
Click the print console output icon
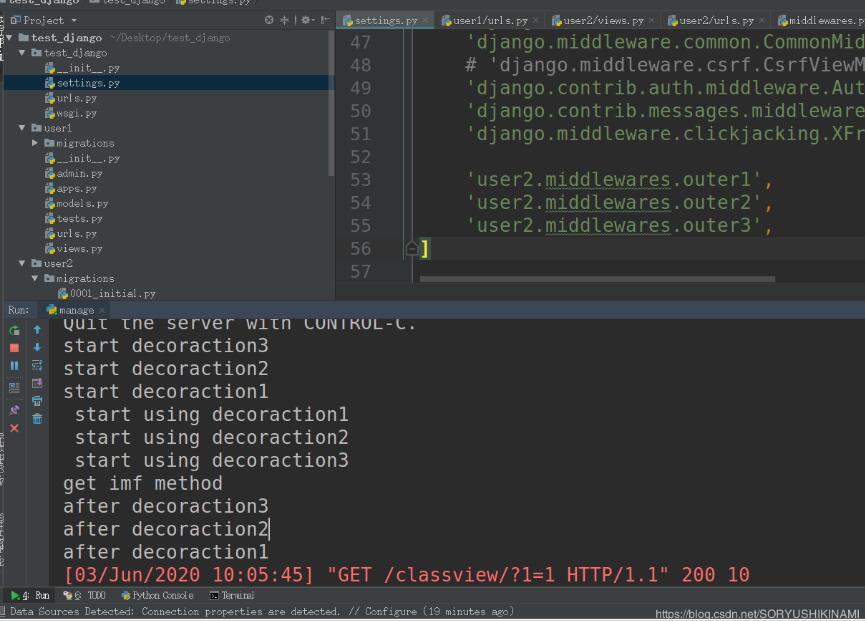(x=37, y=401)
